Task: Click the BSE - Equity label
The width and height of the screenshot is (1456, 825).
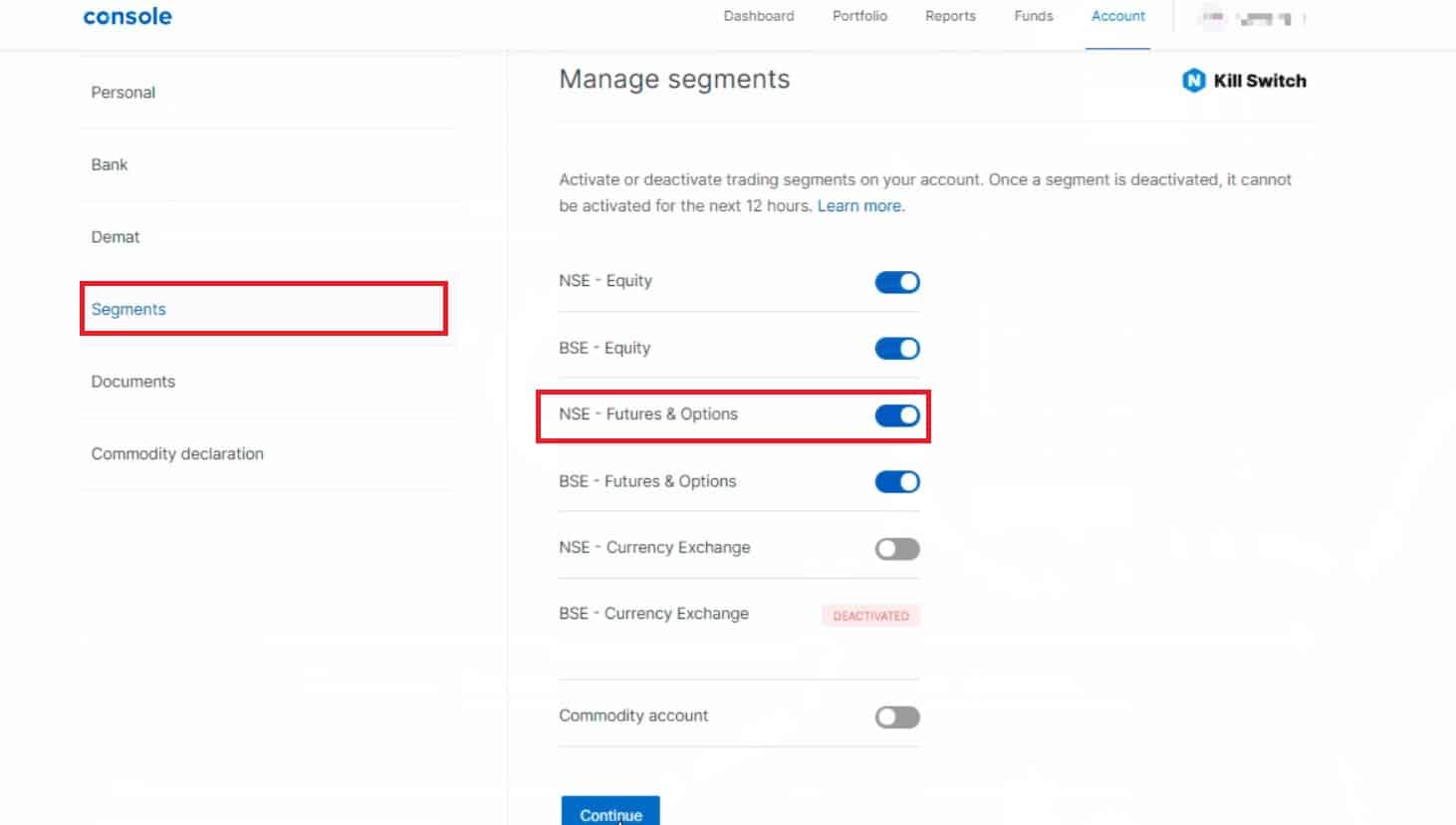Action: pos(605,348)
